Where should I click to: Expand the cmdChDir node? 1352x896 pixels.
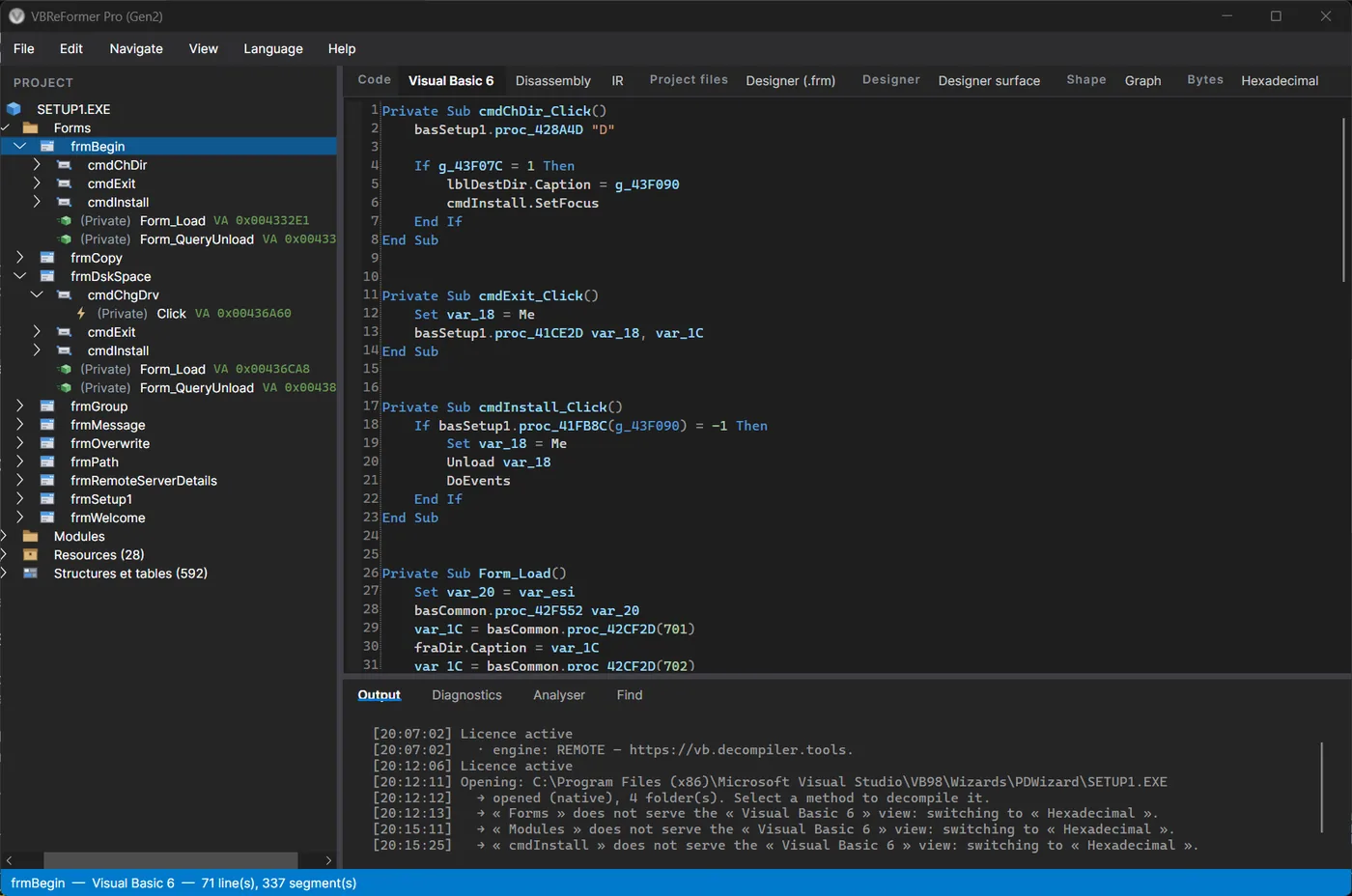pyautogui.click(x=37, y=165)
